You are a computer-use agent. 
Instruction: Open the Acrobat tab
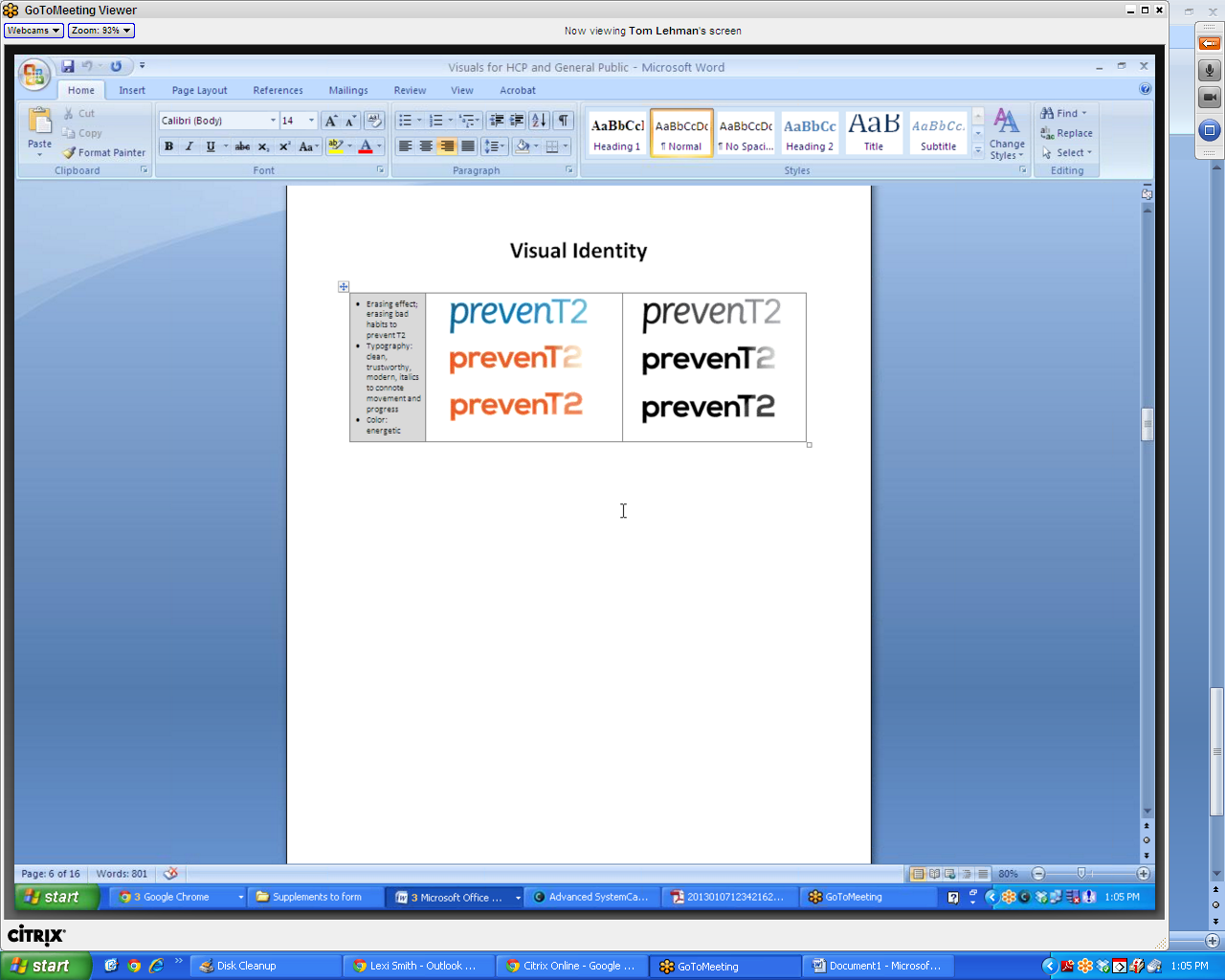coord(518,90)
